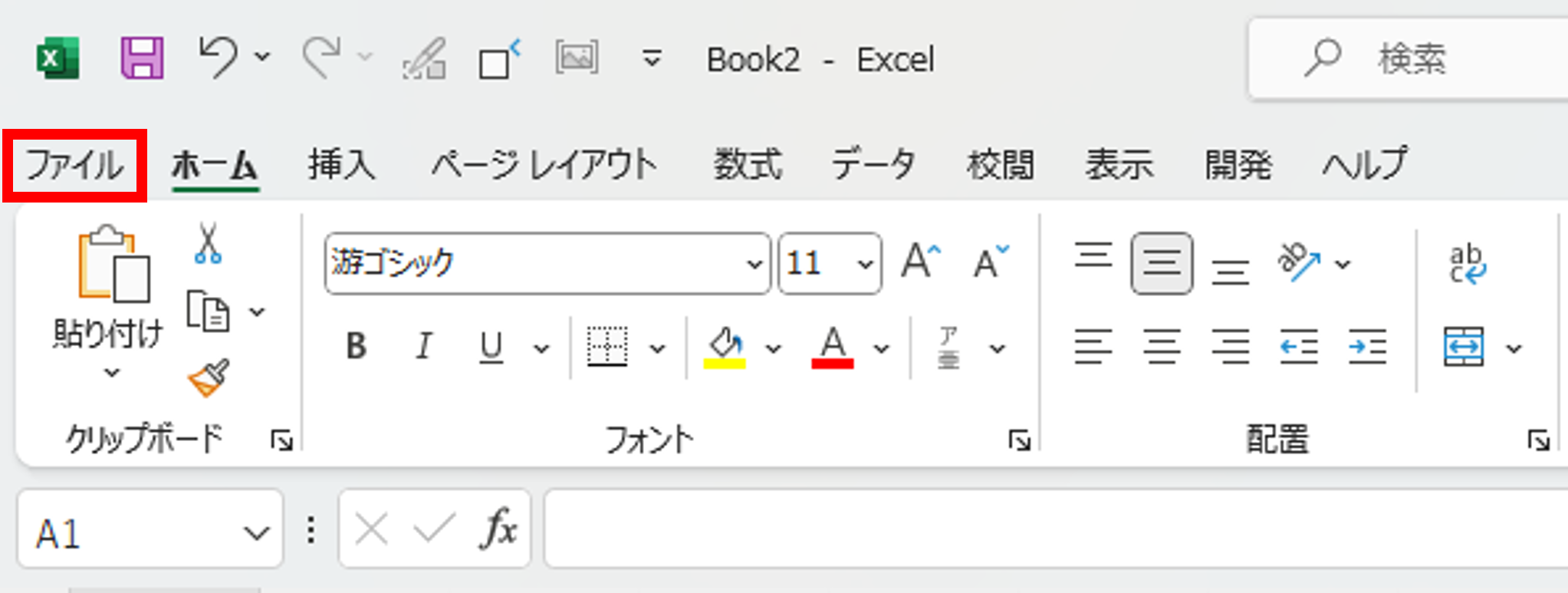Click the Increase Indent icon
1568x593 pixels.
pos(1367,348)
